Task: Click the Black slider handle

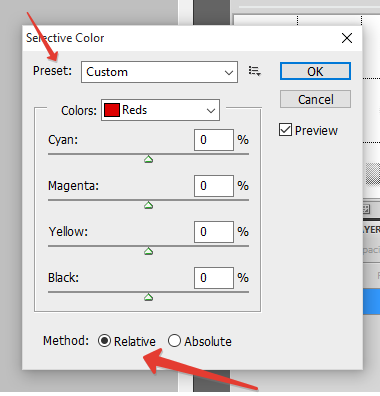Action: coord(148,297)
